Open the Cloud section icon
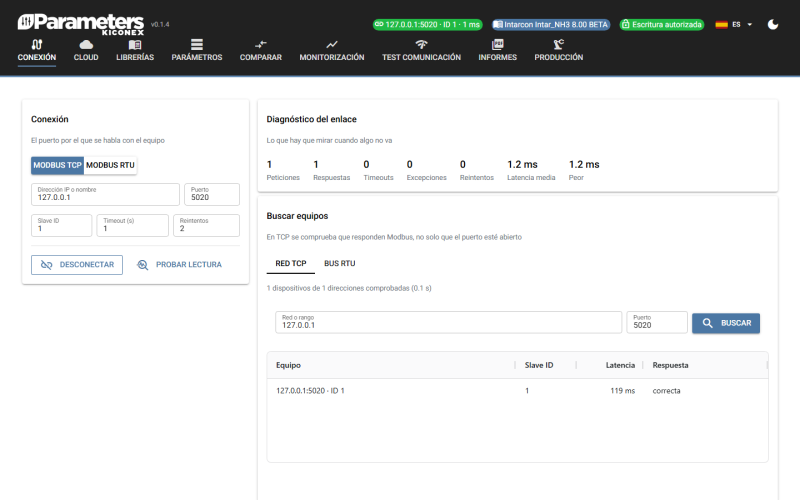Screen dimensions: 800x500 point(86,44)
